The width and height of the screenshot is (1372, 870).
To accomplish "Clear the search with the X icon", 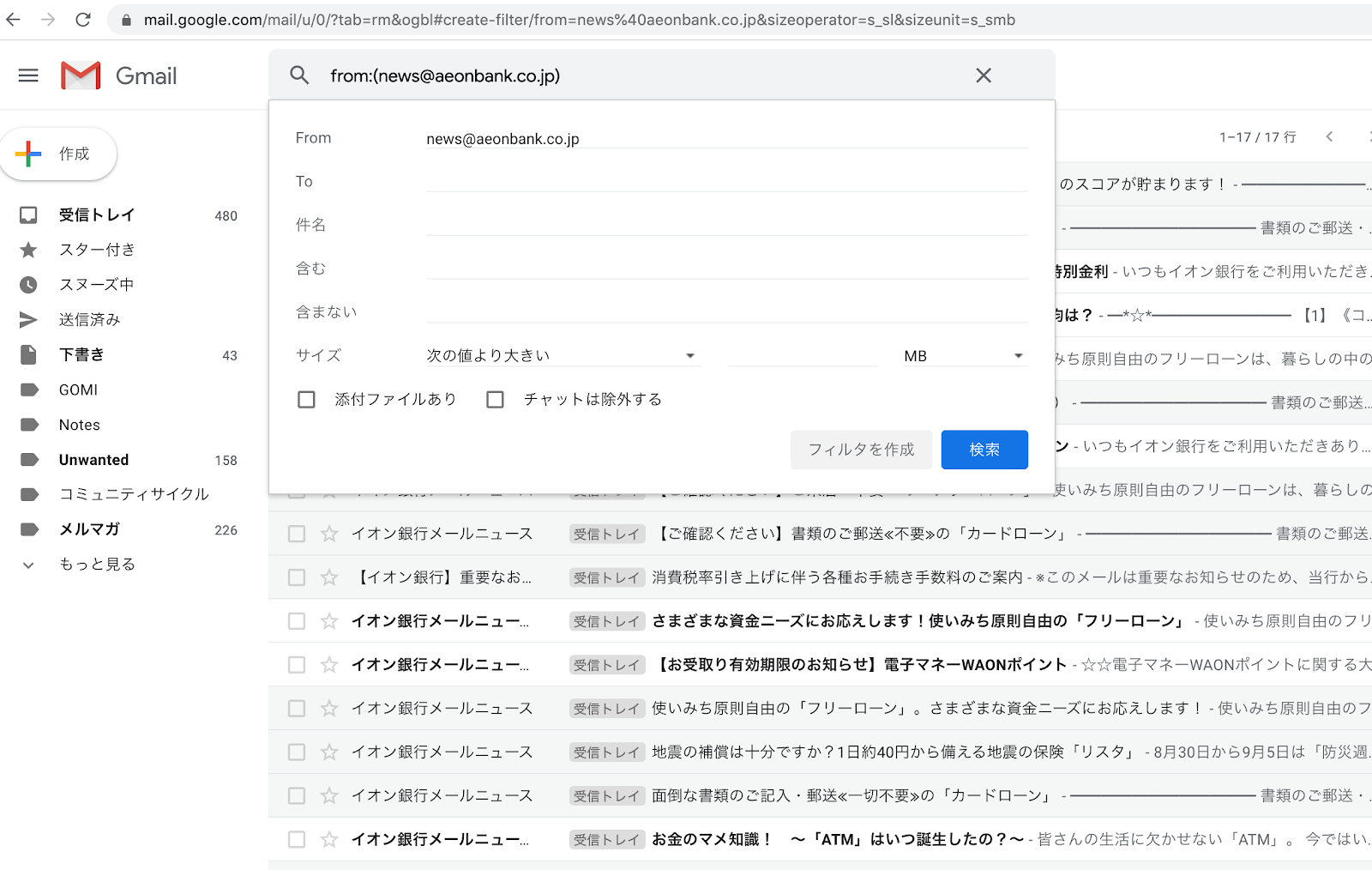I will tap(984, 76).
